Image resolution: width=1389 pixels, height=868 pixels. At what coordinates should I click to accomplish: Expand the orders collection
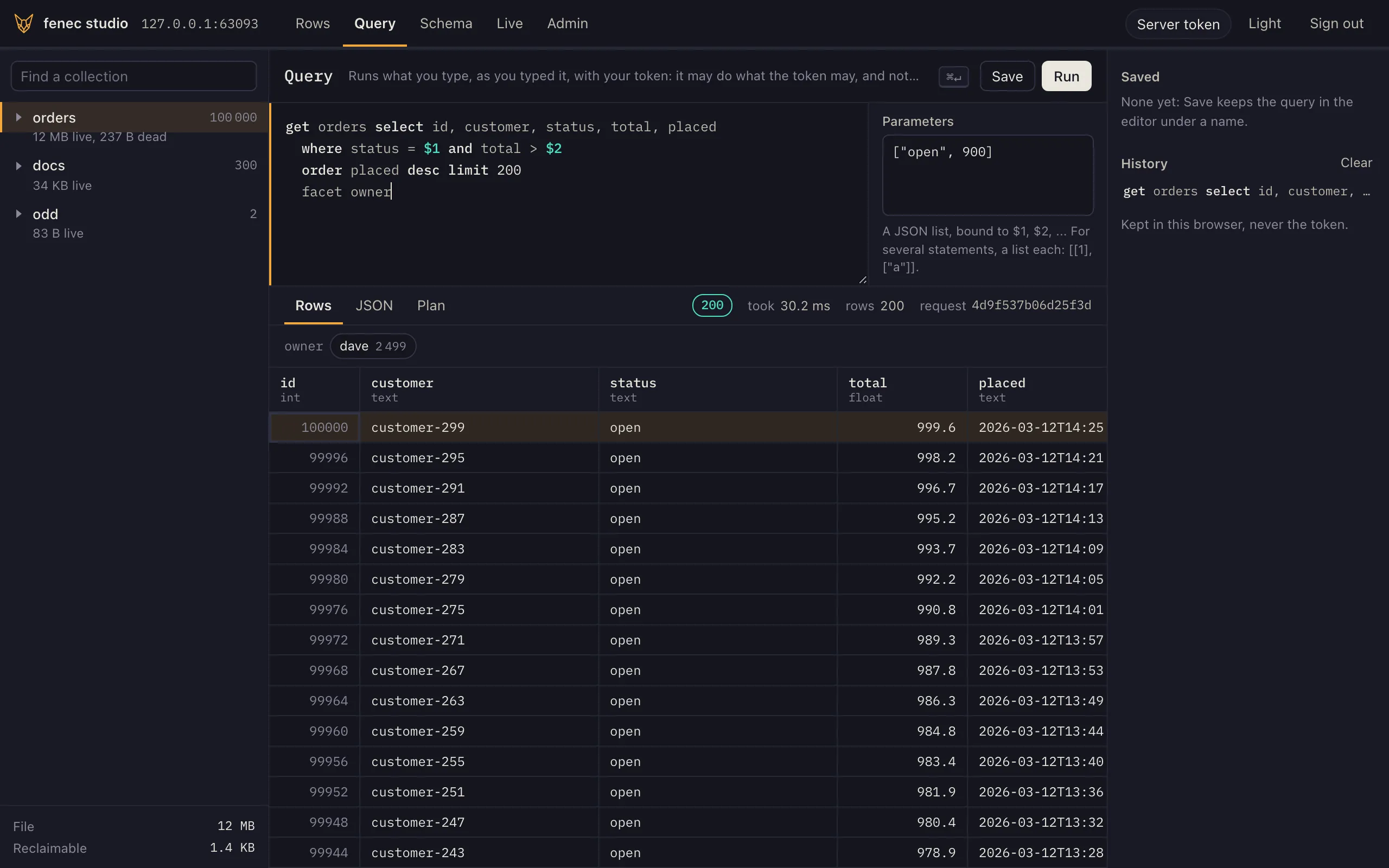coord(18,117)
